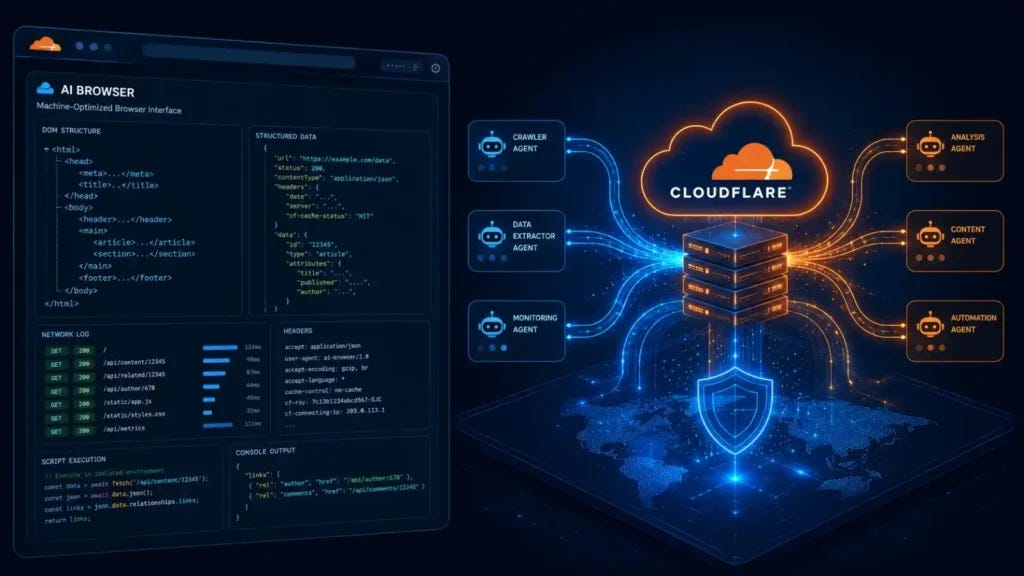Click the STRUCTURED DATA panel heading
Screen dimensions: 1024x576
click(286, 136)
